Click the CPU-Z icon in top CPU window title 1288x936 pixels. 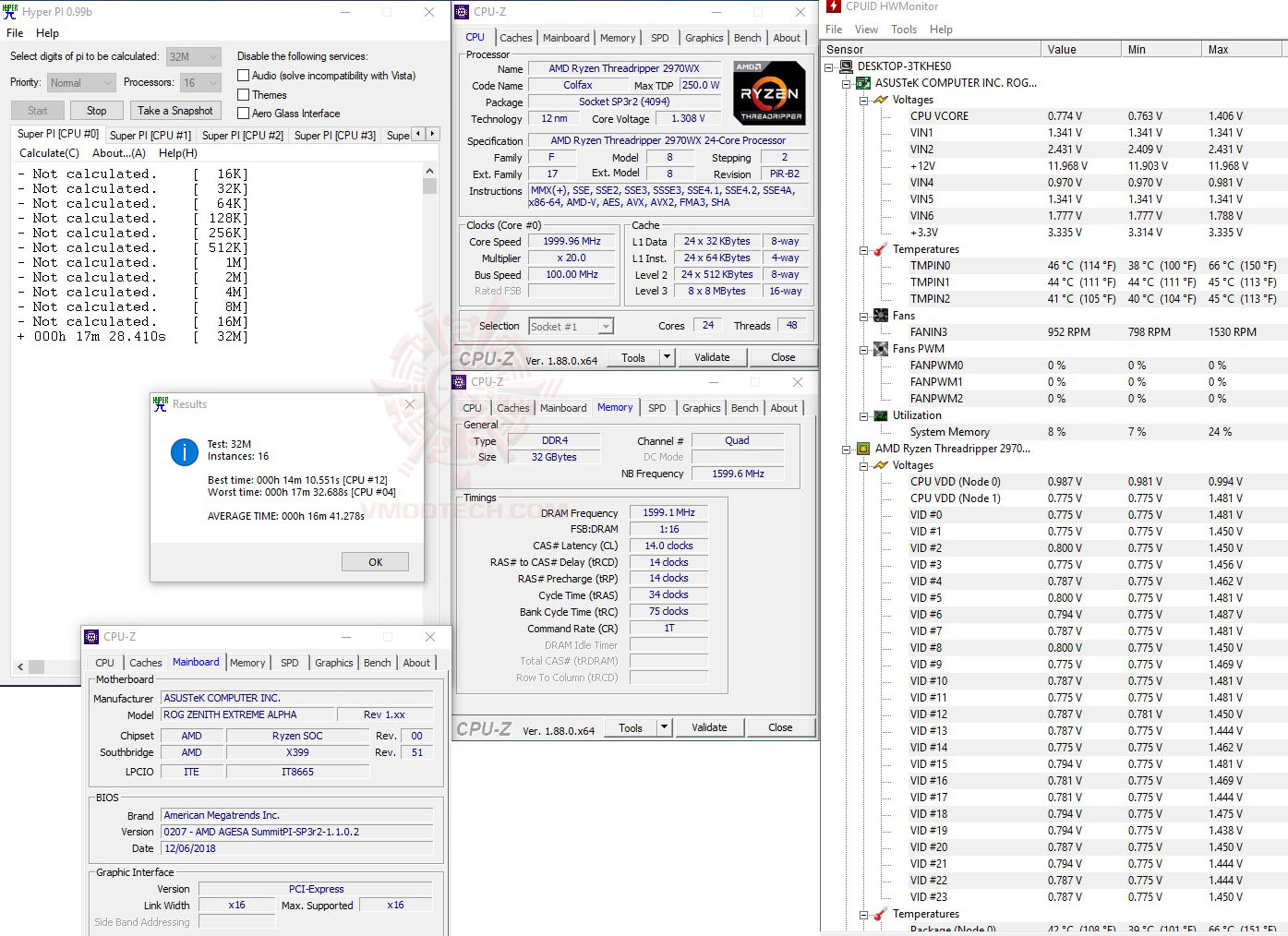tap(462, 12)
